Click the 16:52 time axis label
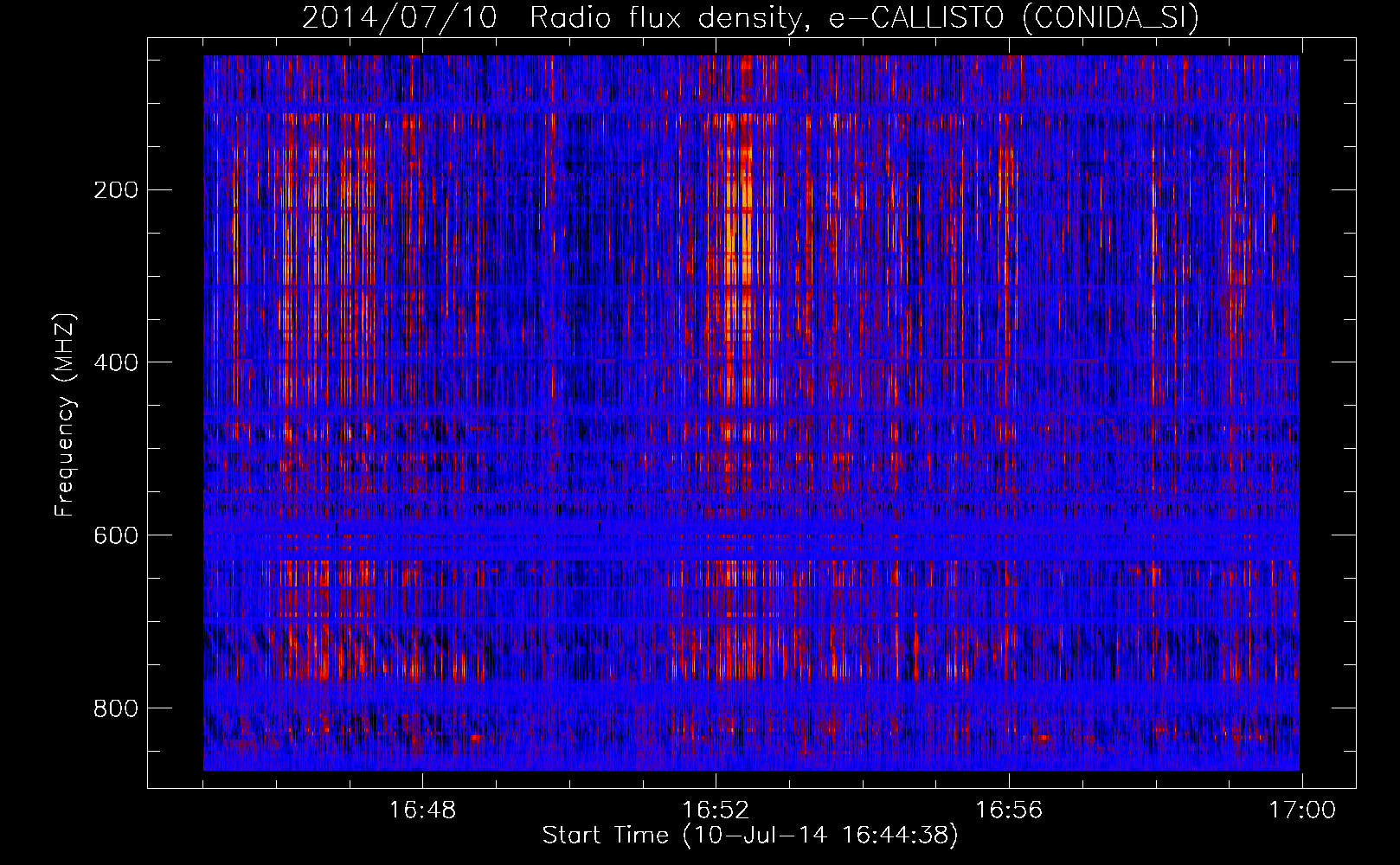This screenshot has height=865, width=1400. click(716, 811)
